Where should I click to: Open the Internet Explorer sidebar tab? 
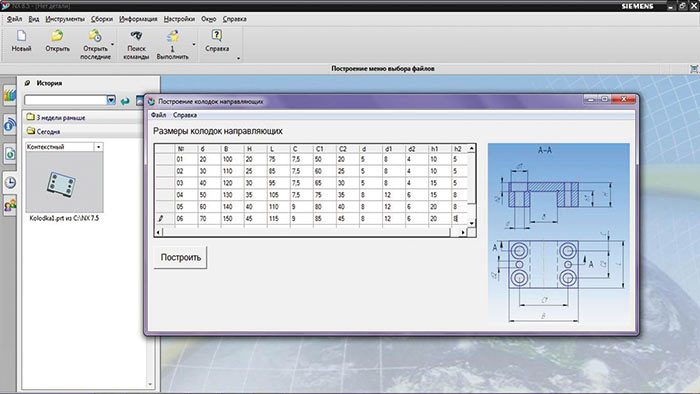pos(10,124)
